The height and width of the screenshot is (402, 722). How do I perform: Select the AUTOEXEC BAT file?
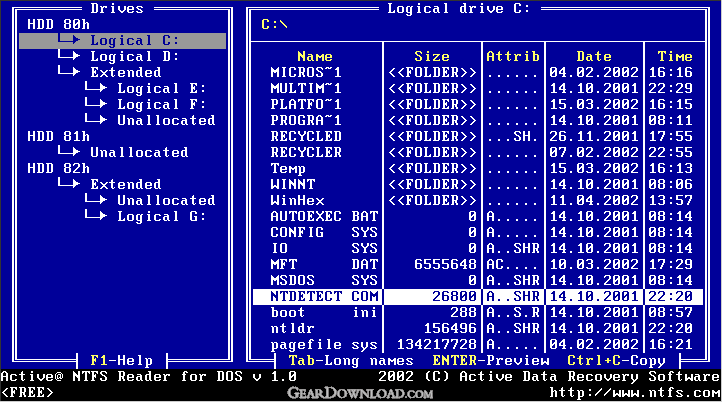pos(324,216)
